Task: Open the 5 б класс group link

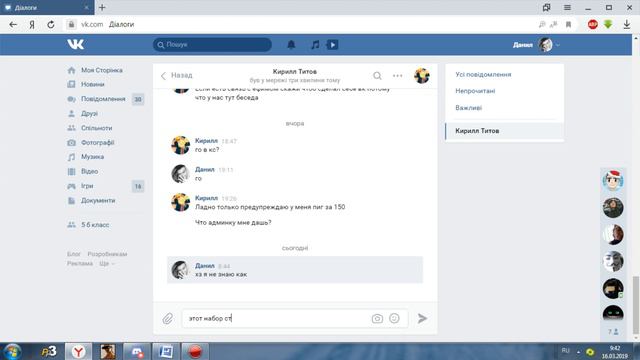Action: coord(95,225)
